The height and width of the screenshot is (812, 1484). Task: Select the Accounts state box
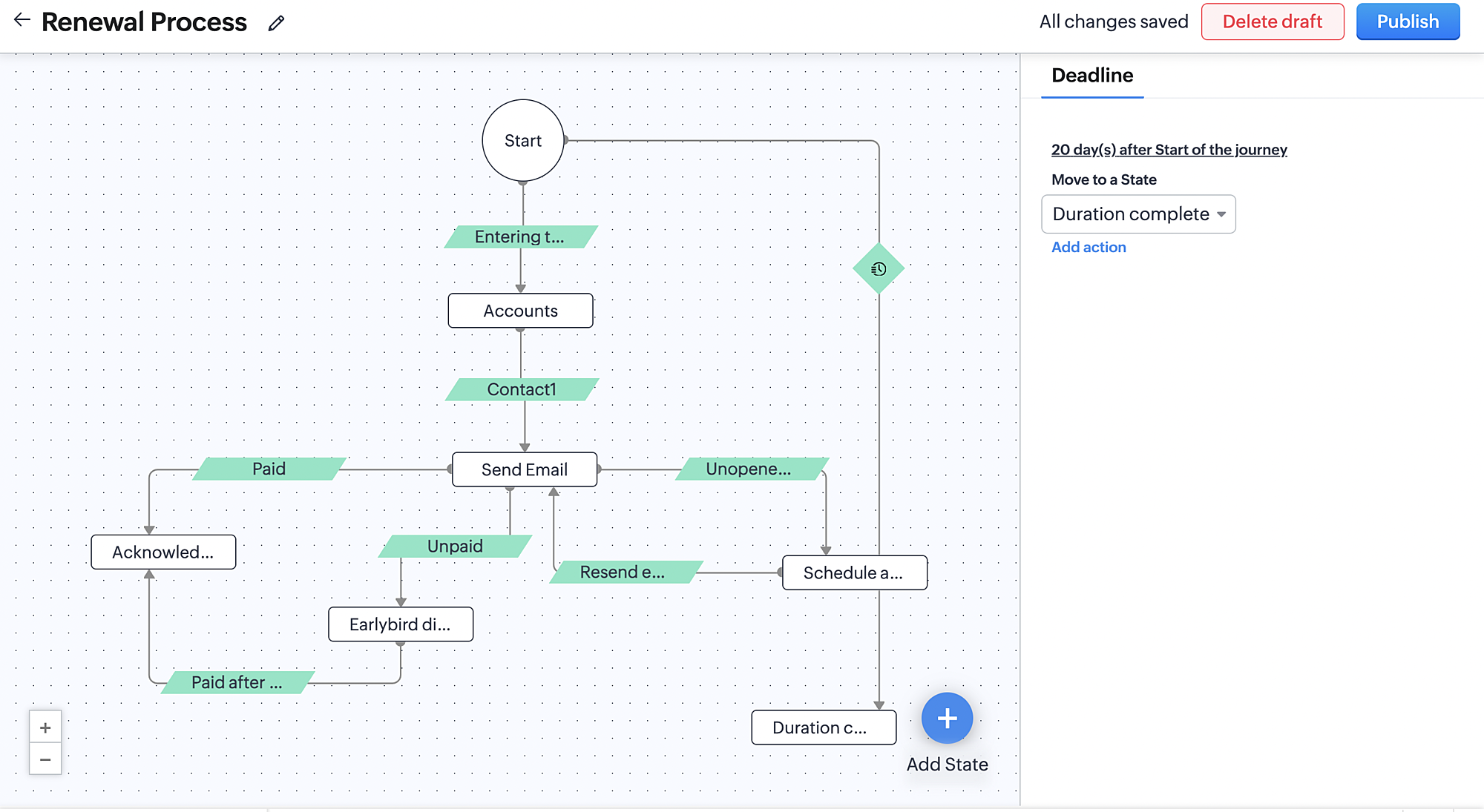pyautogui.click(x=520, y=311)
